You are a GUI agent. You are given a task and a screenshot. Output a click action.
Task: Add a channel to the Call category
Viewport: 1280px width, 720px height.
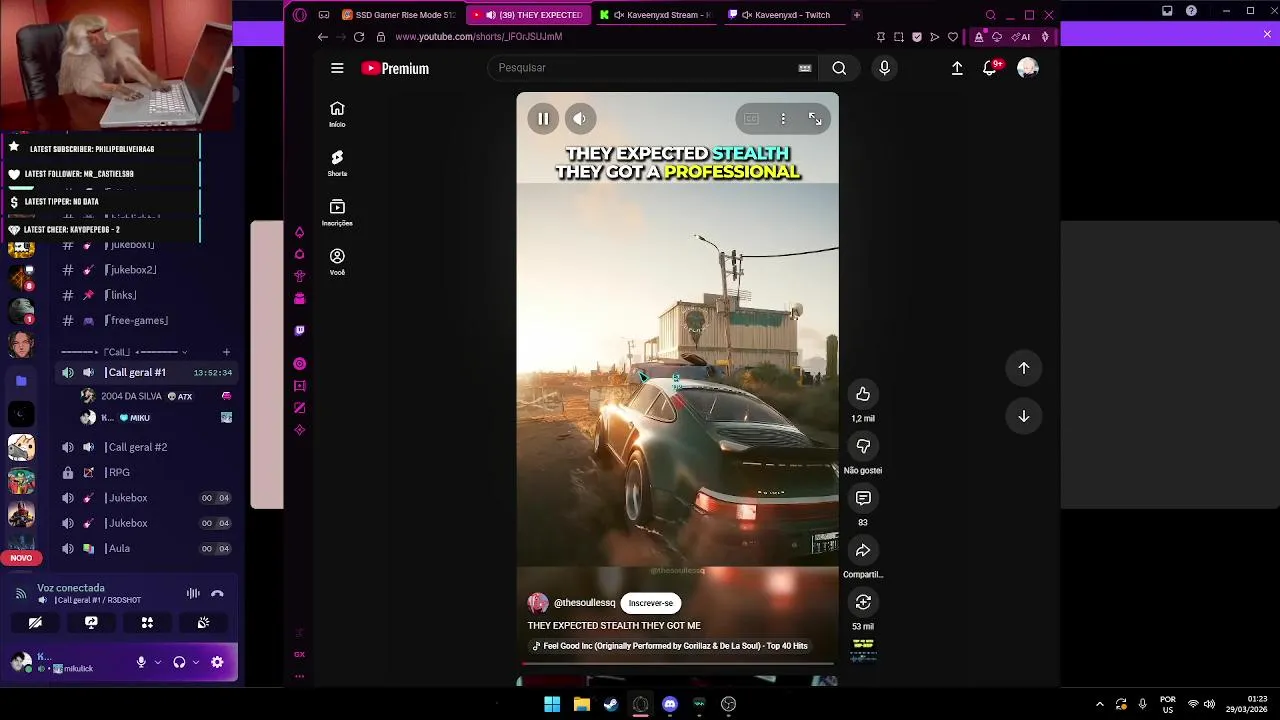coord(226,352)
